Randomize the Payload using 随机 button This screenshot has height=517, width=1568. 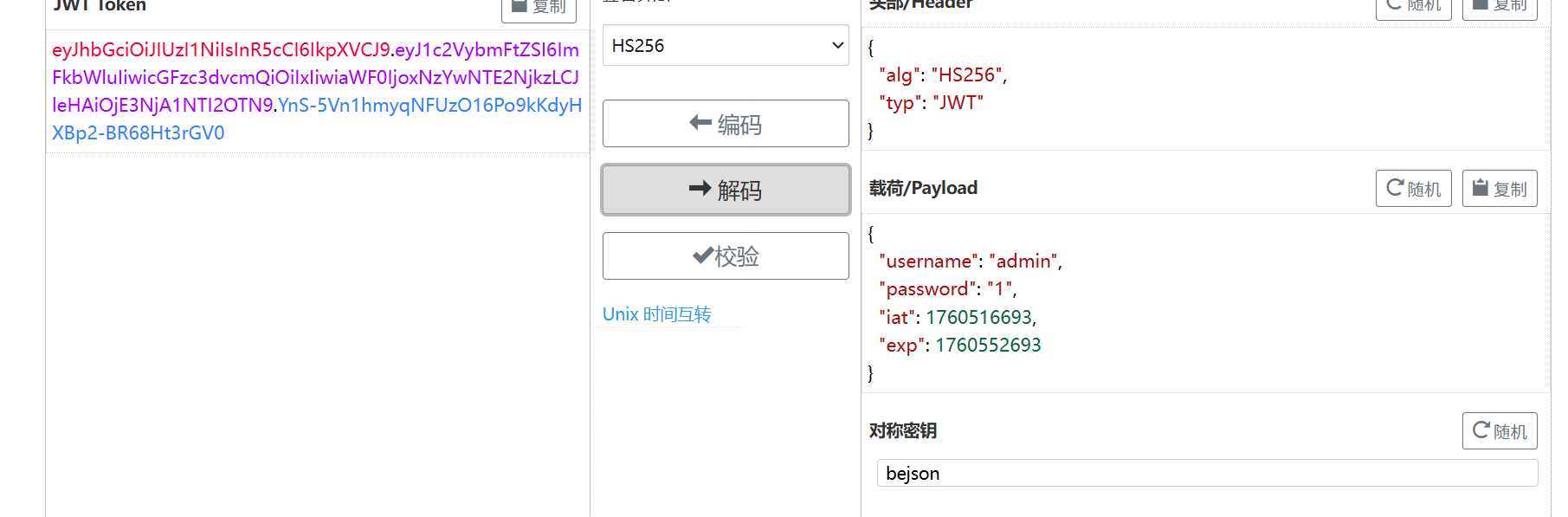pyautogui.click(x=1413, y=189)
